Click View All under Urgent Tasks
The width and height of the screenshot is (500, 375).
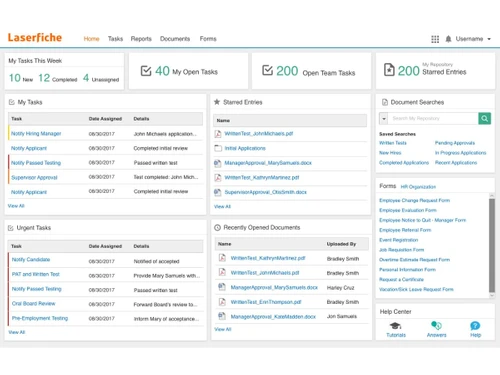click(17, 332)
